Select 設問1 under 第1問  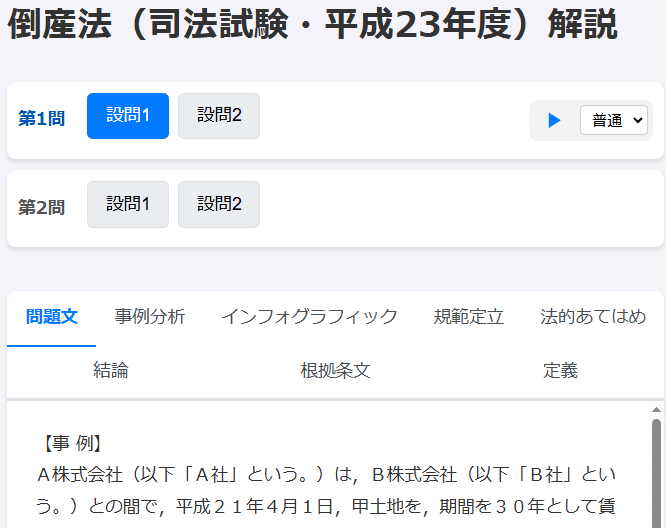[128, 116]
